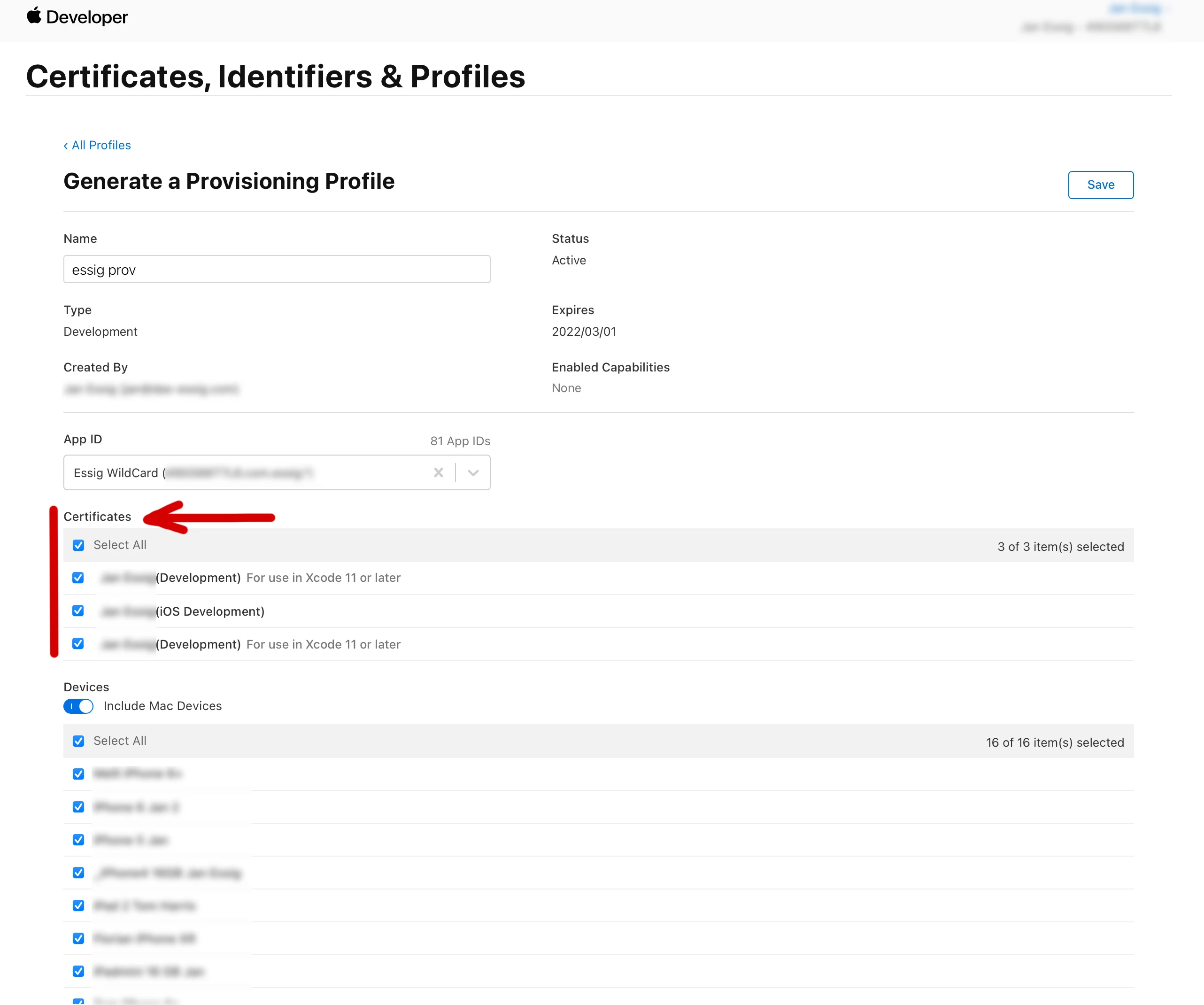
Task: Uncheck the second device checkbox
Action: click(x=78, y=807)
